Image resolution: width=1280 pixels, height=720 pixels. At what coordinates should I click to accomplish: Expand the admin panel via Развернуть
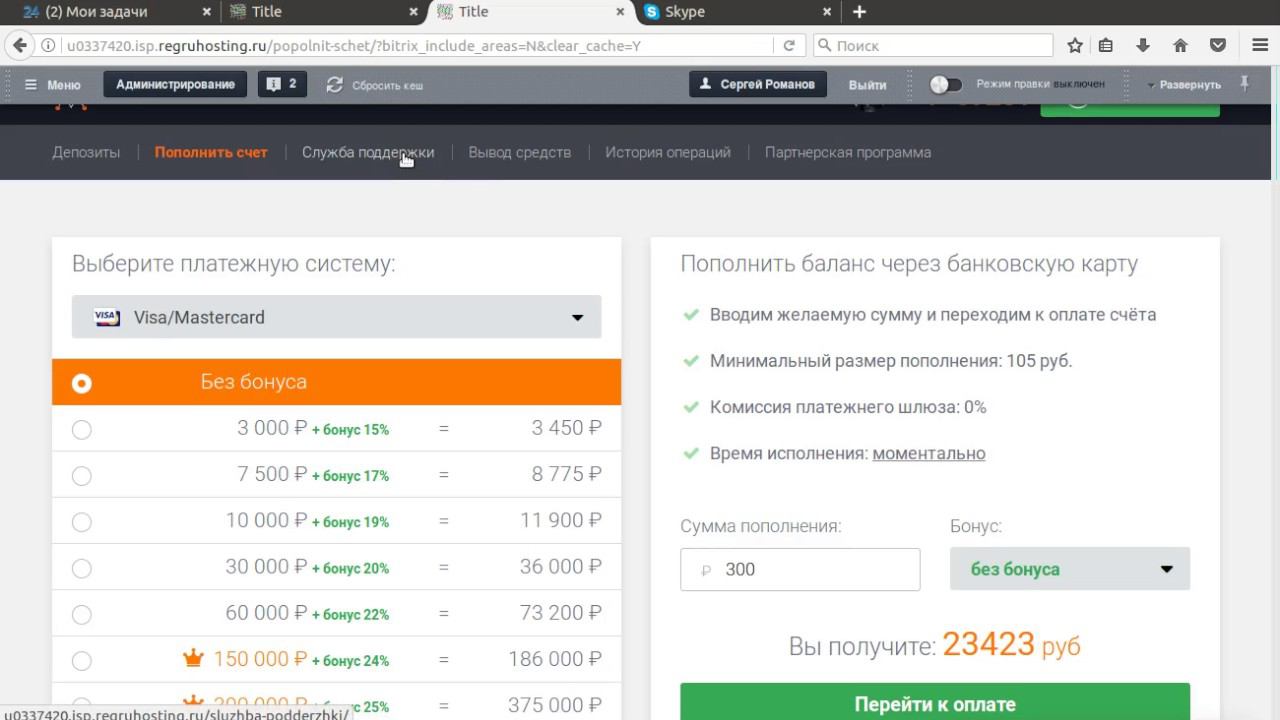pos(1184,85)
